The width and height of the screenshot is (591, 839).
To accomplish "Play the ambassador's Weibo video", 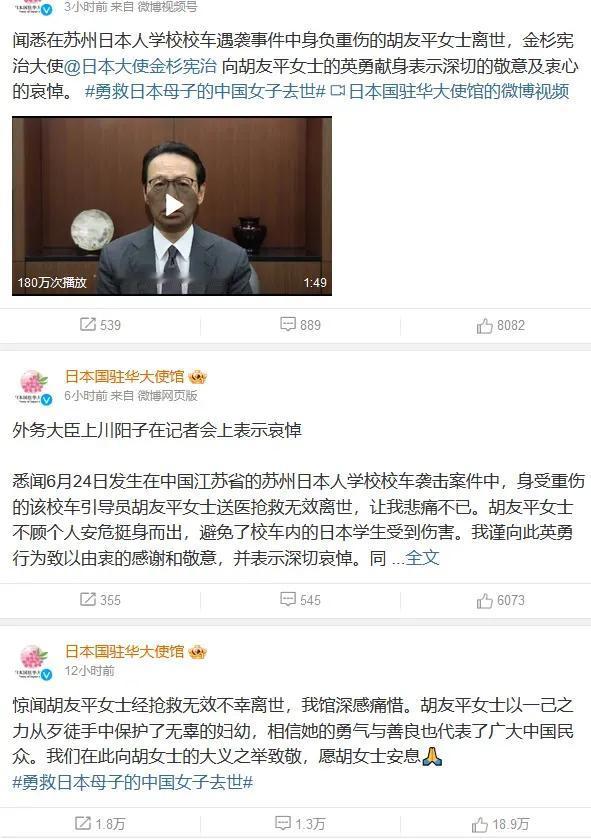I will 172,206.
